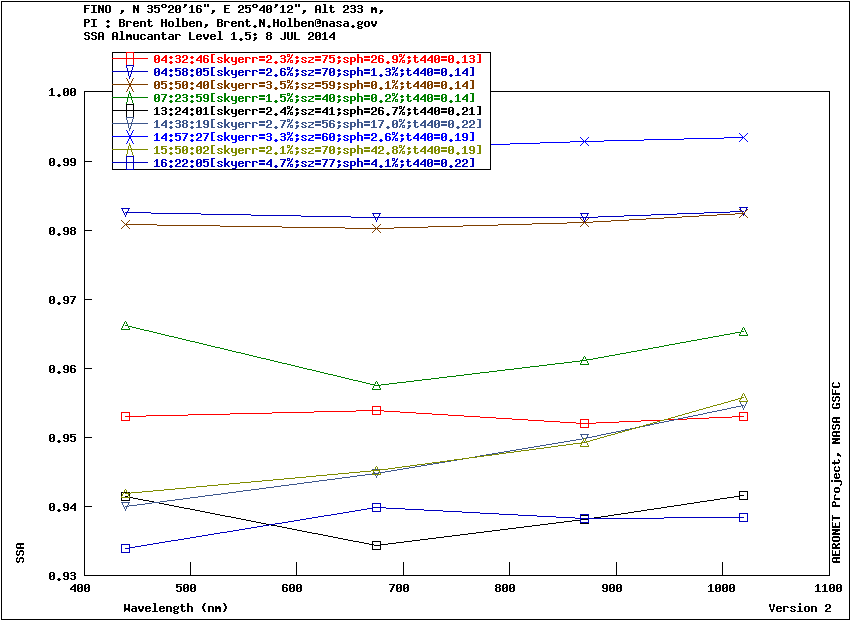
Task: Select the red square marker at 870 nm
Action: coord(584,423)
